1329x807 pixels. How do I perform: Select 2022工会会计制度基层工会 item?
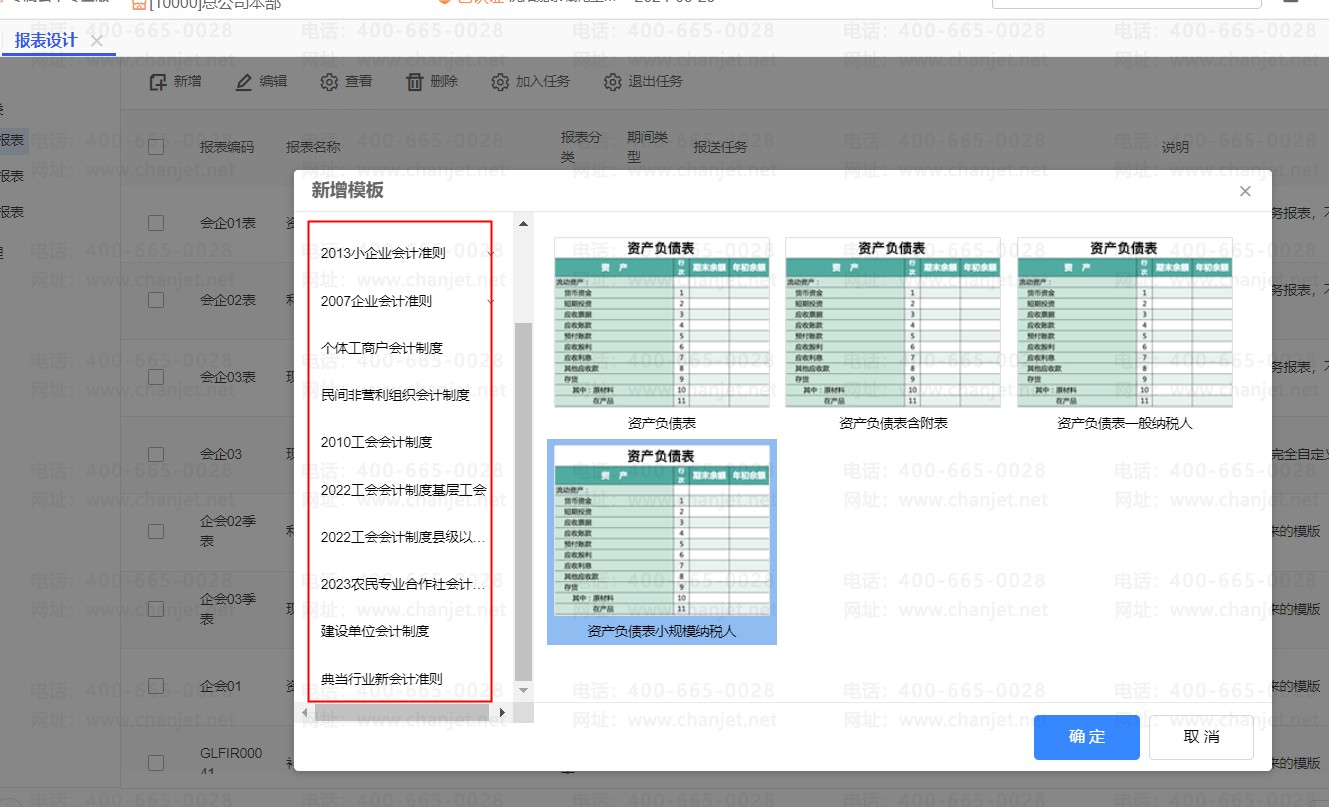pos(403,490)
